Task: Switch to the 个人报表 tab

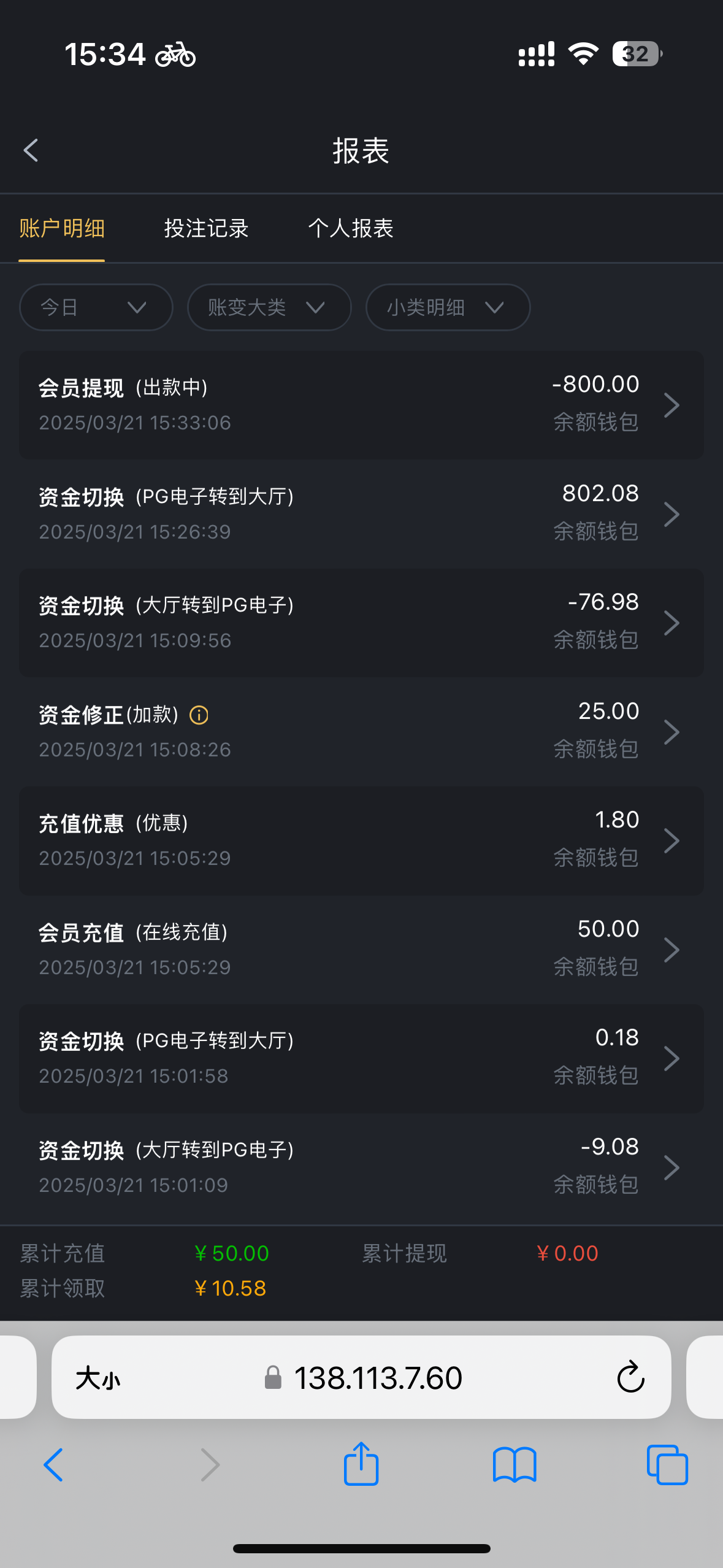Action: [x=350, y=228]
